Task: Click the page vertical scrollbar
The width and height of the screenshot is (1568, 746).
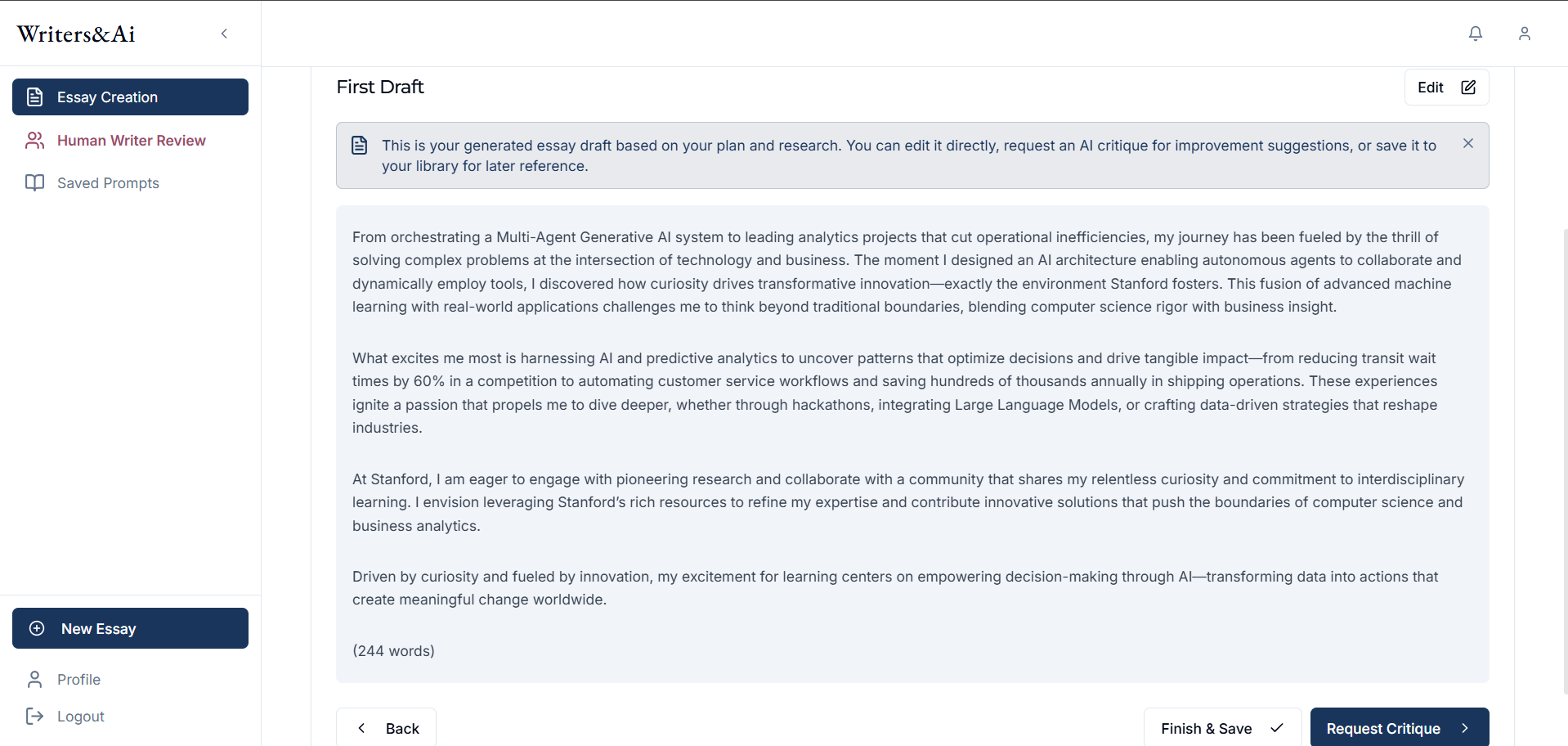Action: (1565, 462)
